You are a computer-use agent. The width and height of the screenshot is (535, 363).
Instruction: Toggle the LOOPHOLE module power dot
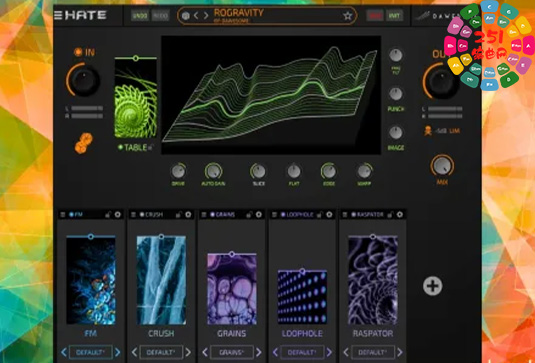pos(283,215)
